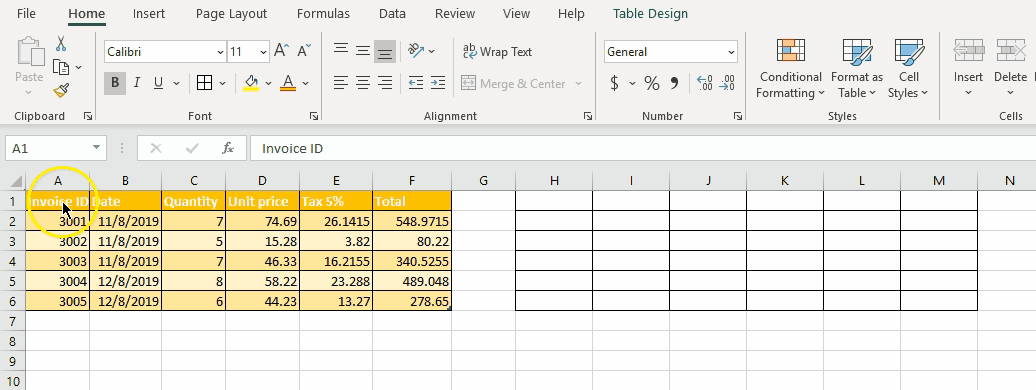Click Align Left icon
The image size is (1036, 390).
pos(341,83)
